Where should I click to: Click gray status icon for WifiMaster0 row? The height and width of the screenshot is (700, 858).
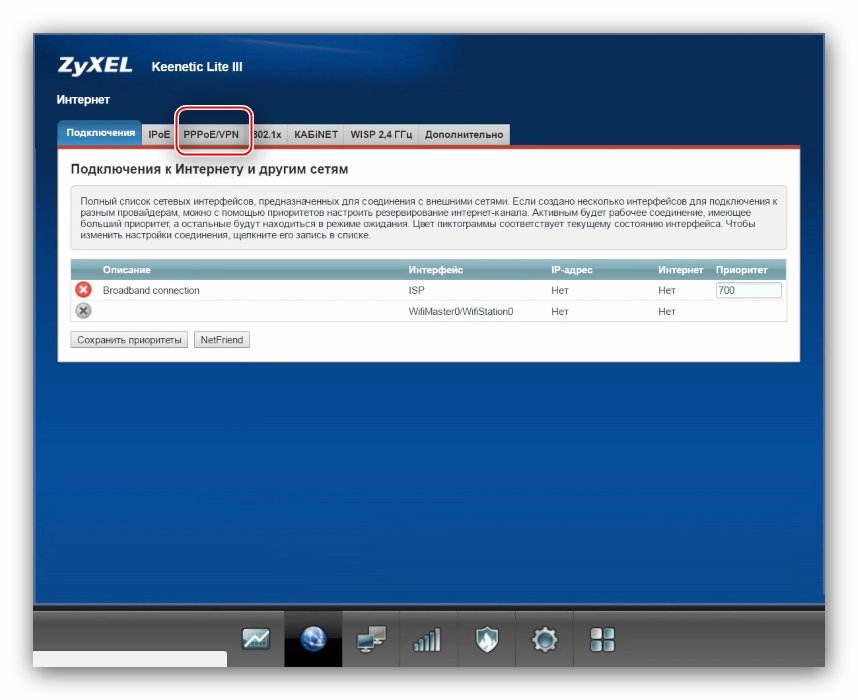[x=84, y=311]
